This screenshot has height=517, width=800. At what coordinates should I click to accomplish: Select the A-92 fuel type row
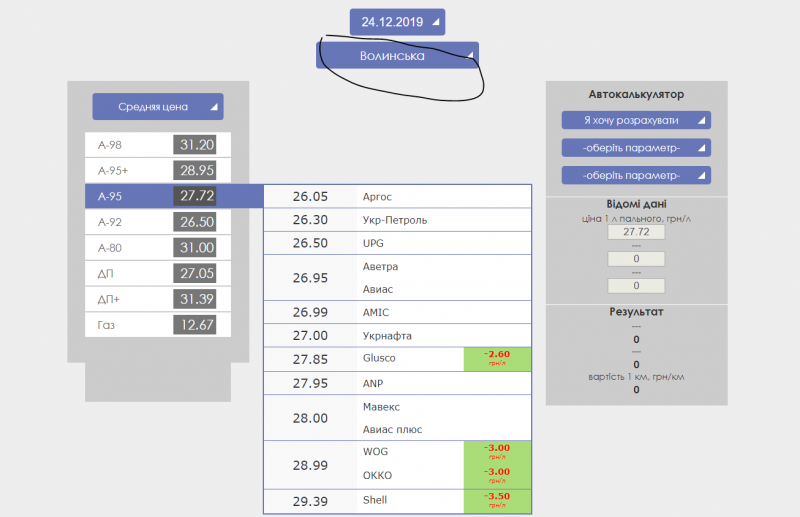point(157,222)
